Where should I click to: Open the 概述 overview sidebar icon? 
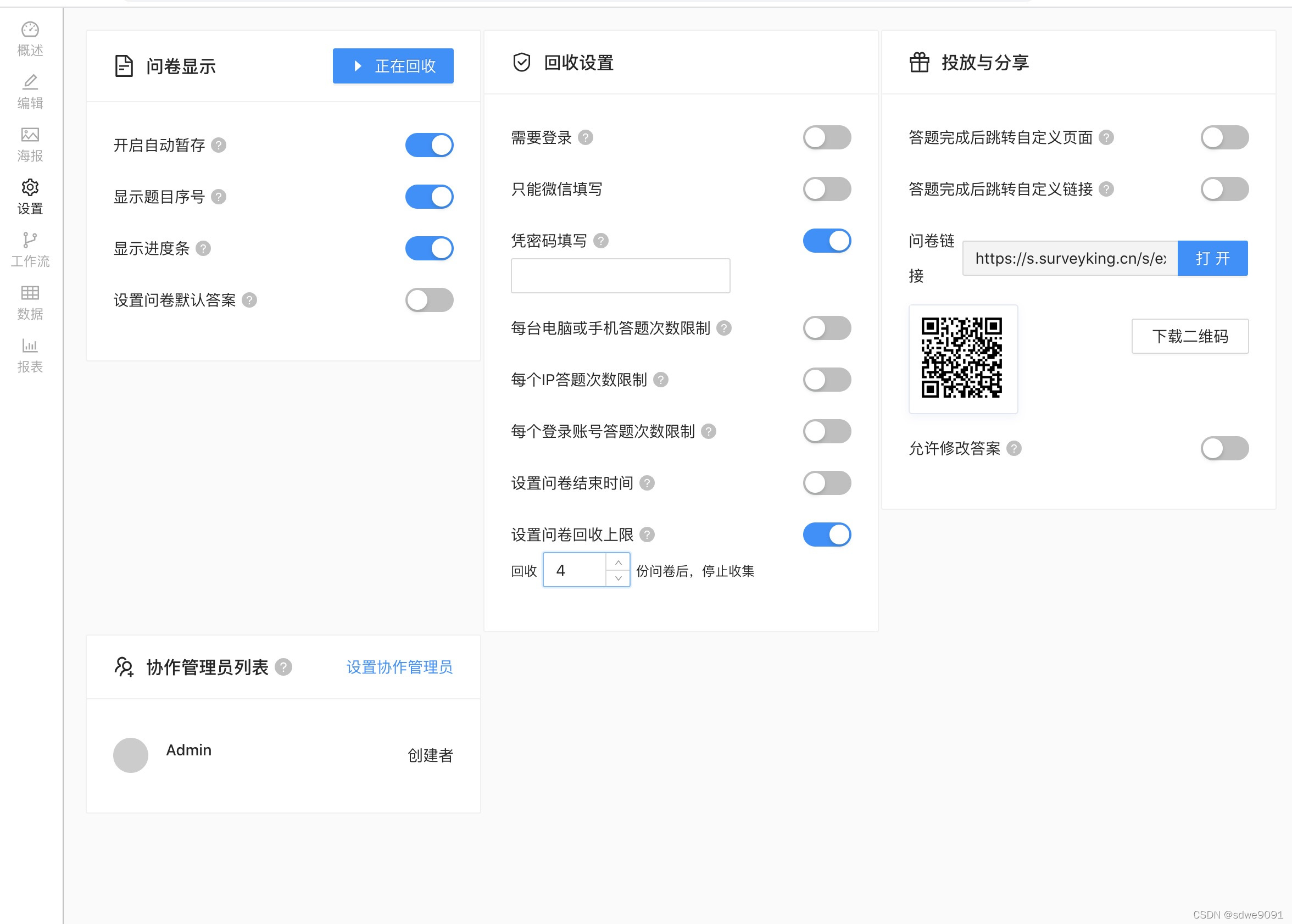(x=30, y=30)
